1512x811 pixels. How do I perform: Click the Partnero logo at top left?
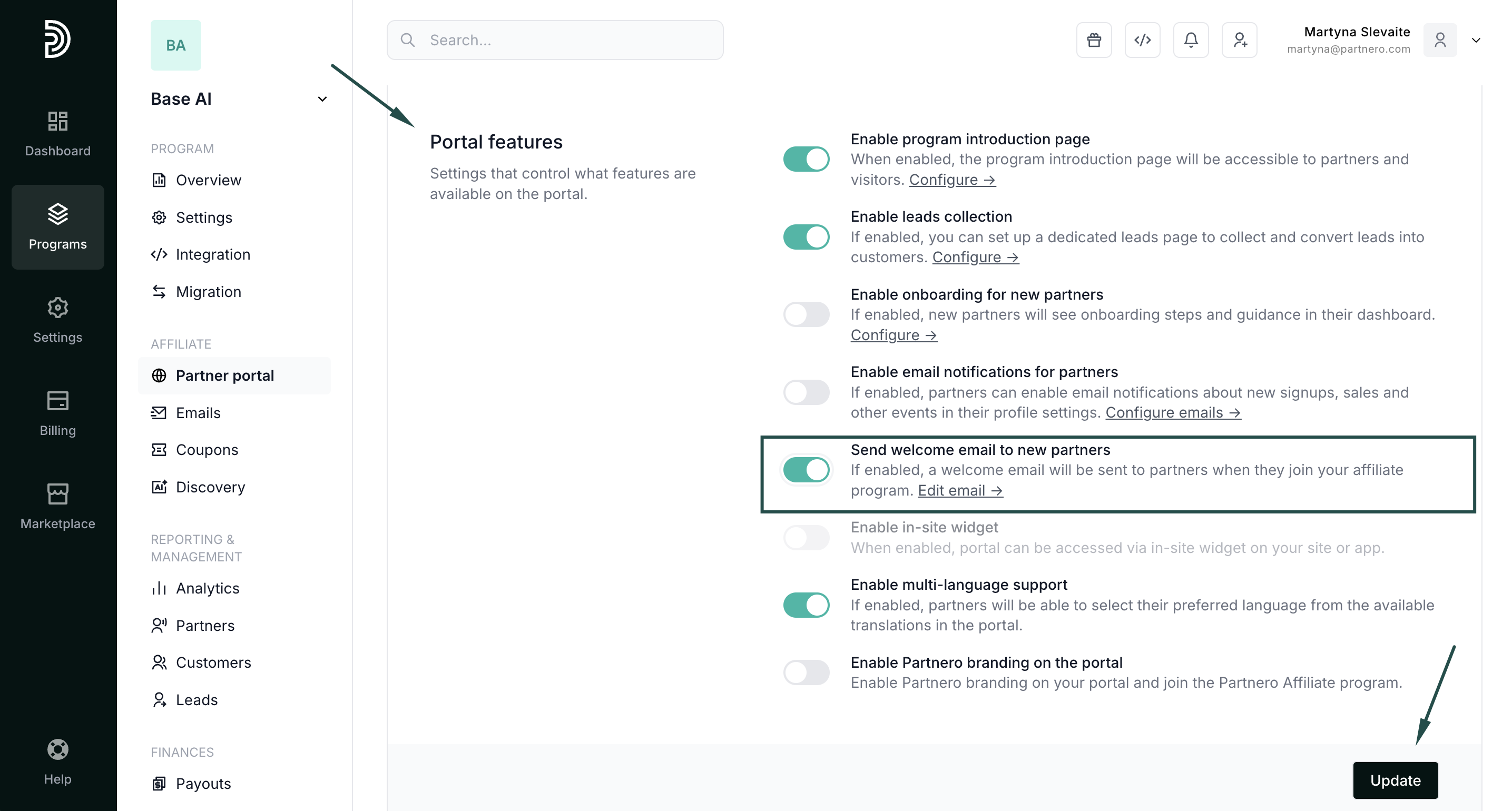pyautogui.click(x=57, y=39)
